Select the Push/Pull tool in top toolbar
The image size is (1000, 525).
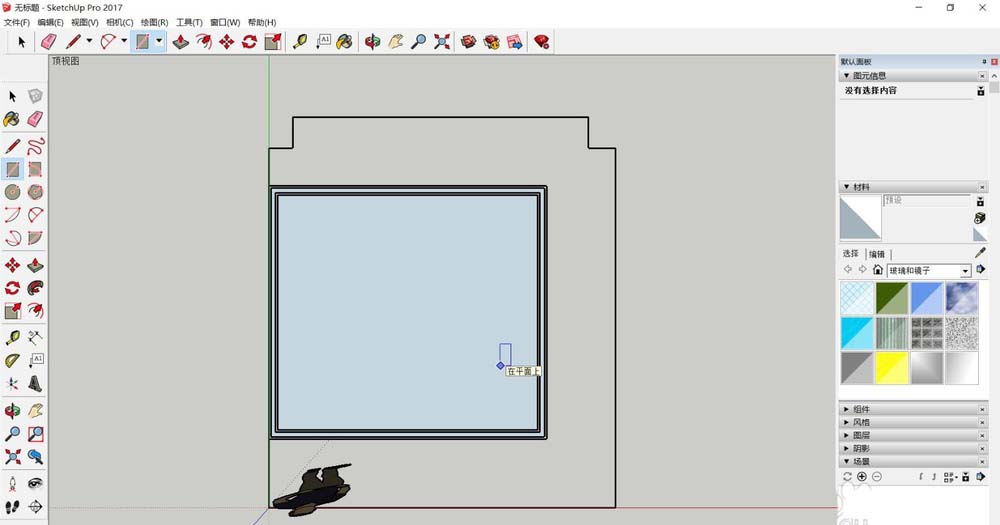180,41
